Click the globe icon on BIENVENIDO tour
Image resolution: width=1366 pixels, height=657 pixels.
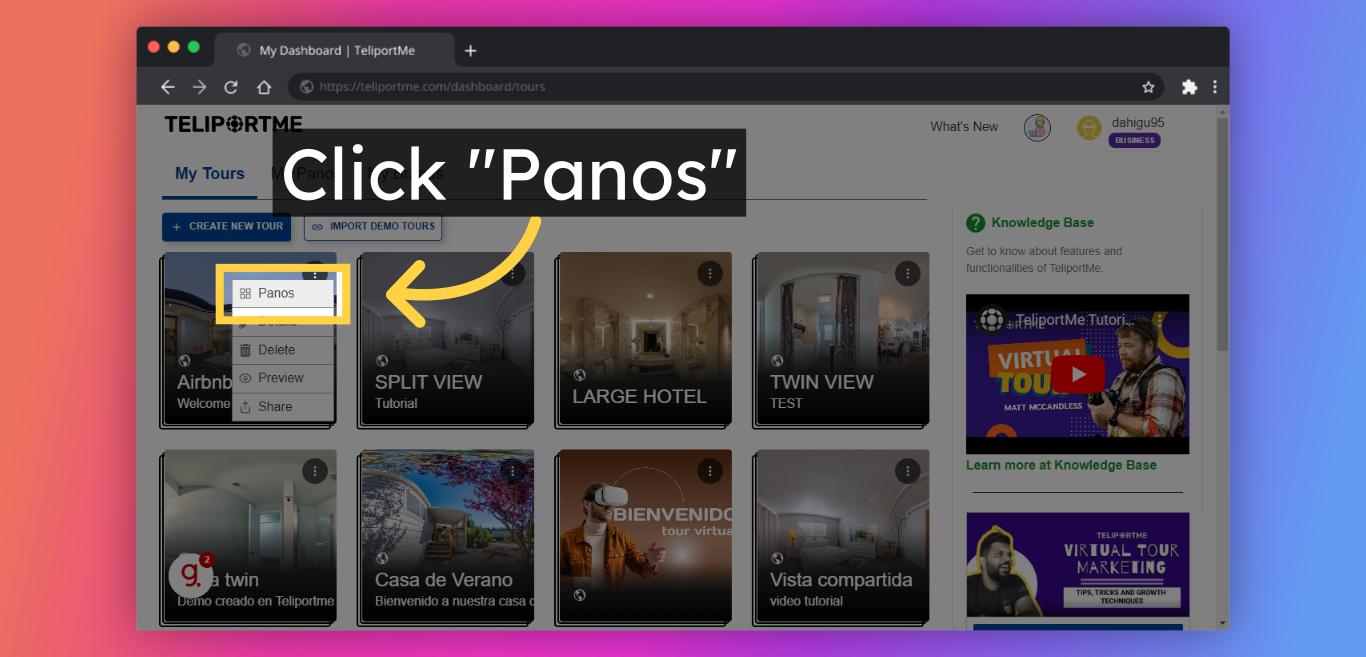coord(579,595)
